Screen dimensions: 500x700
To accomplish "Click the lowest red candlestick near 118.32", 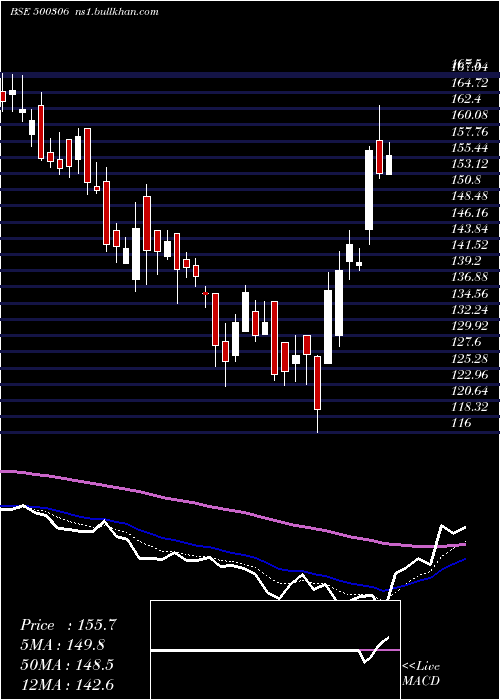I will tap(317, 383).
